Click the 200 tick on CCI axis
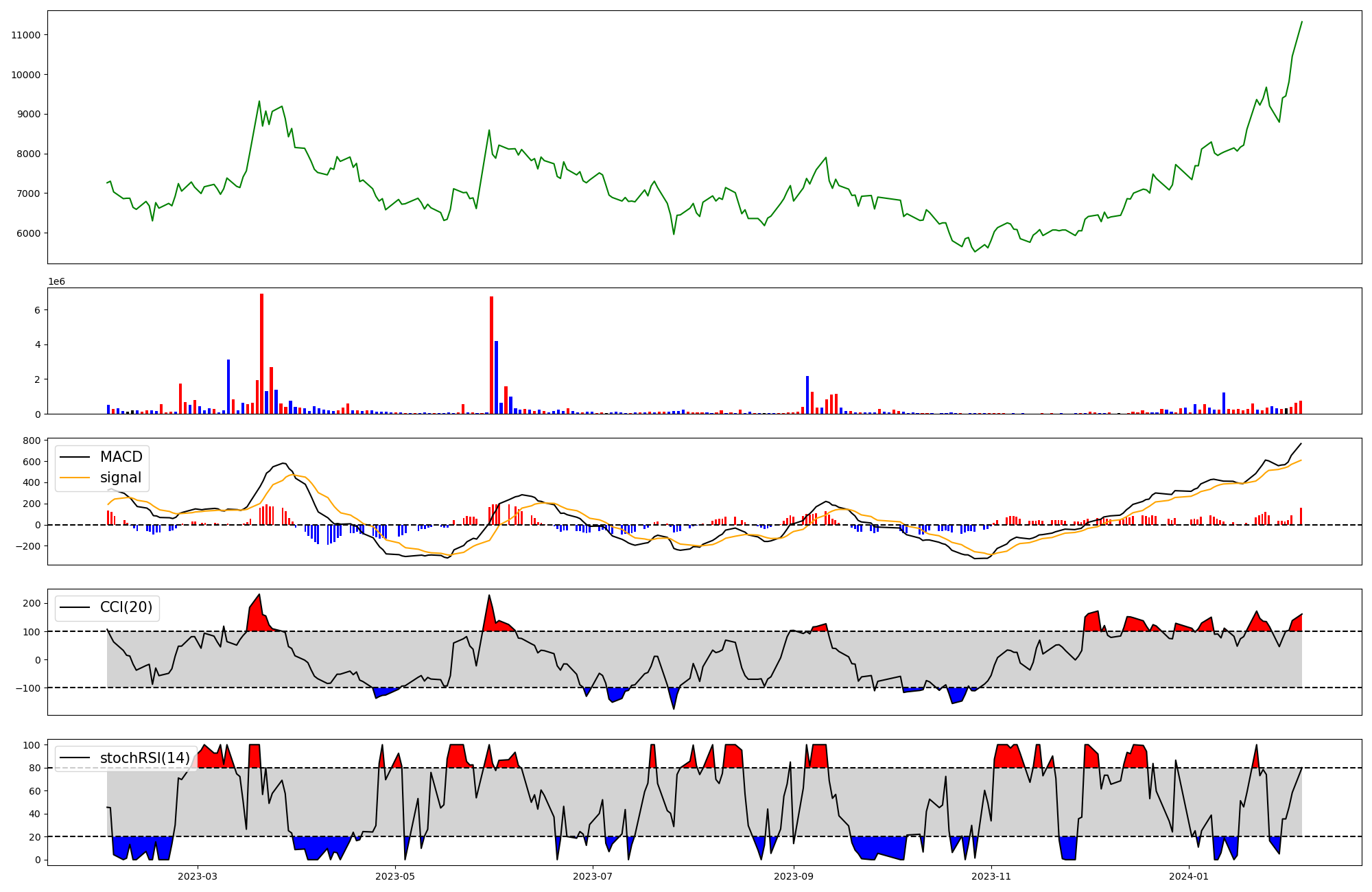Image resolution: width=1372 pixels, height=892 pixels. pyautogui.click(x=33, y=603)
